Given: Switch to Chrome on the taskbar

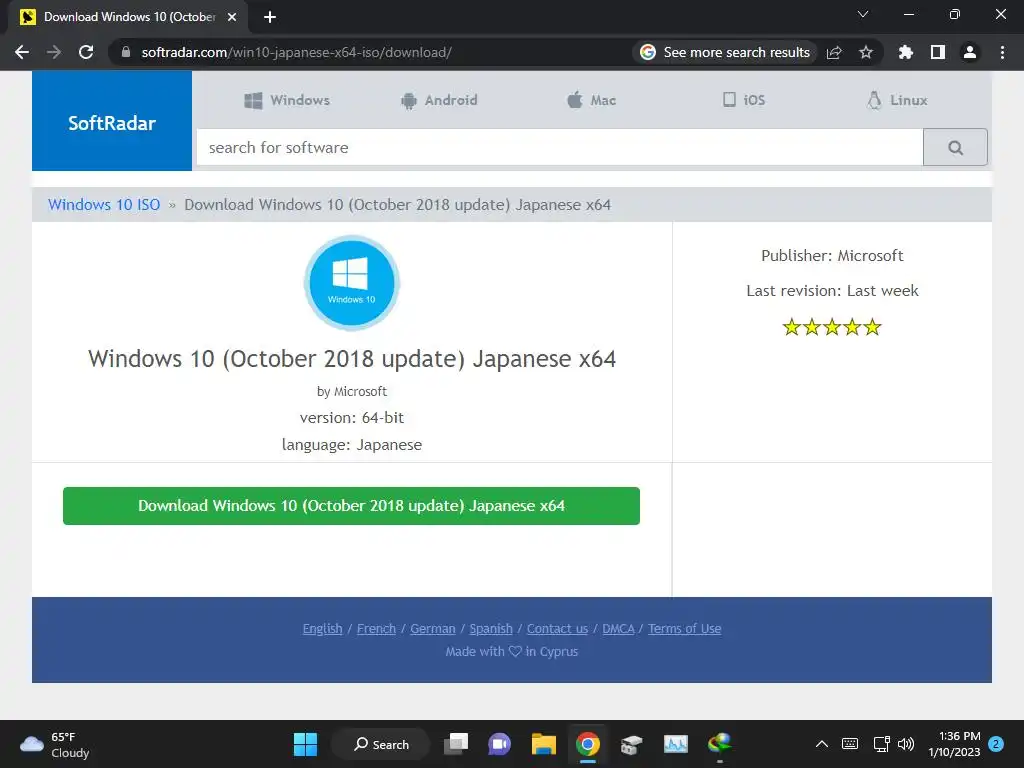Looking at the screenshot, I should pos(588,744).
